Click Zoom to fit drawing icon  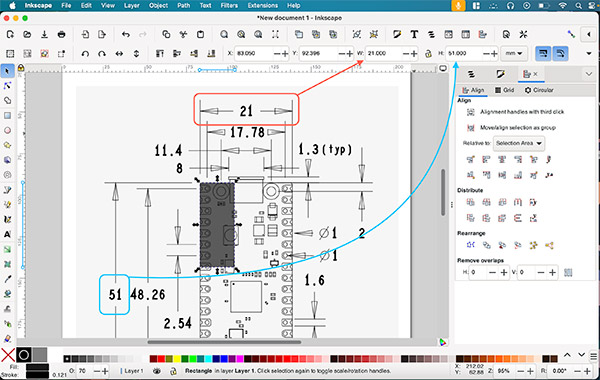point(241,34)
